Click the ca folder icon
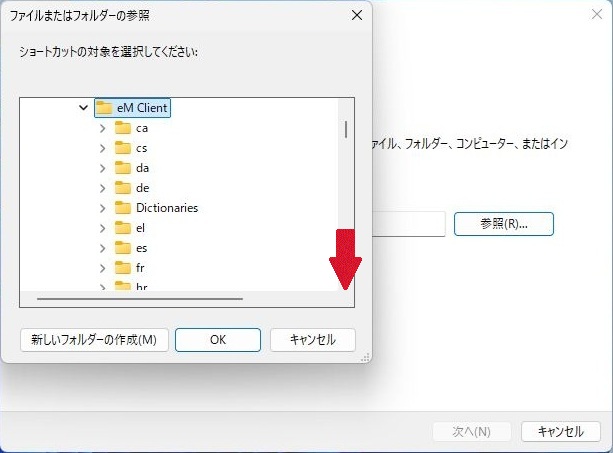Viewport: 613px width, 453px height. pyautogui.click(x=123, y=128)
